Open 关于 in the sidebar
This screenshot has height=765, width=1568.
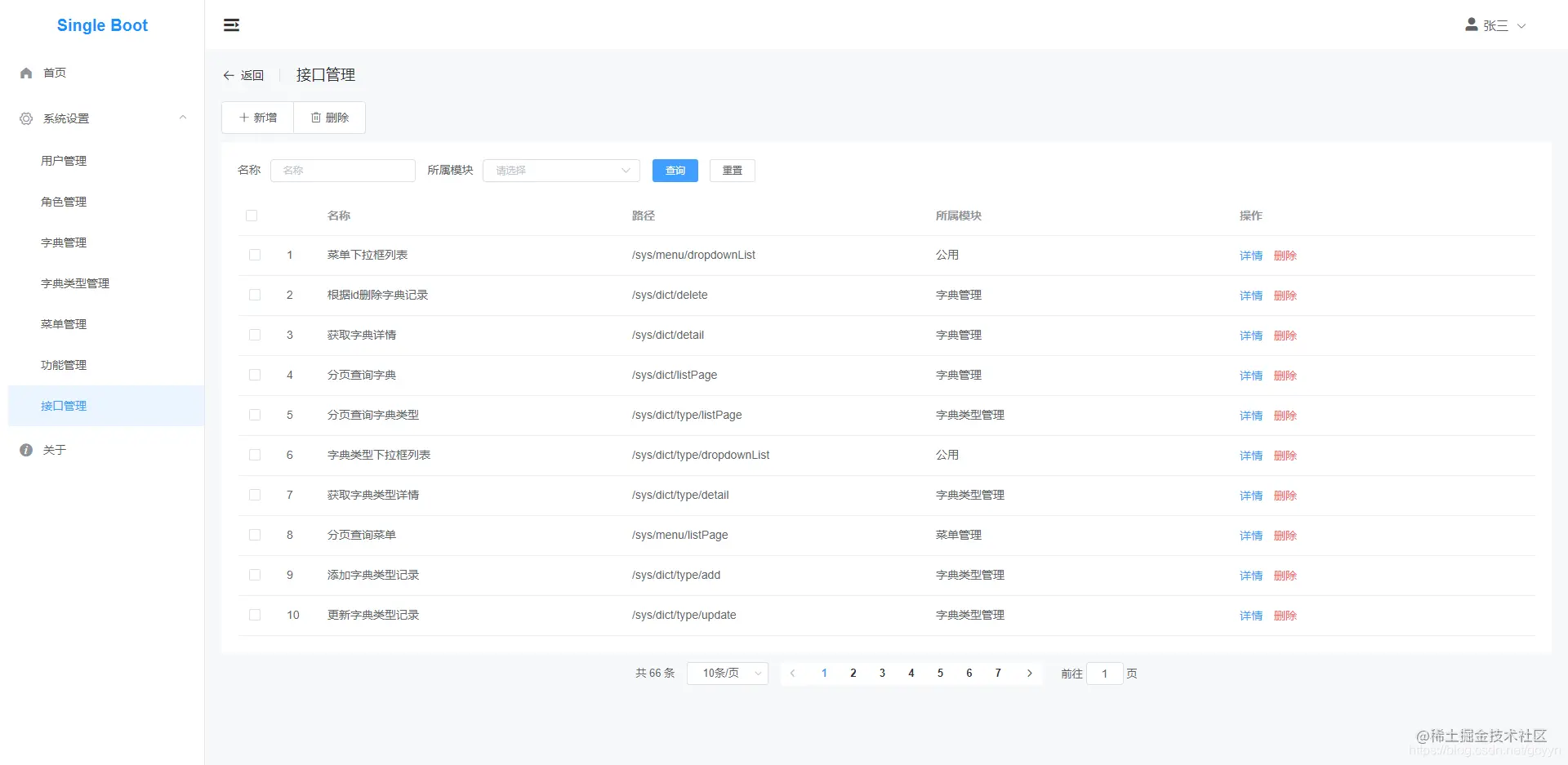pos(102,450)
